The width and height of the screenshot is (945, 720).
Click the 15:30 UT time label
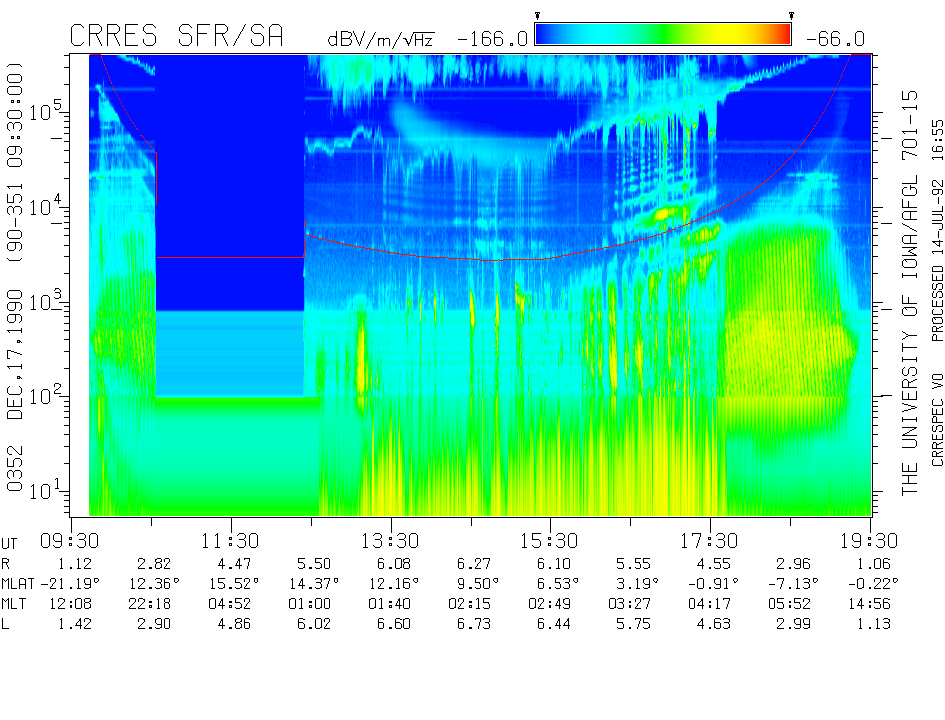click(x=550, y=540)
